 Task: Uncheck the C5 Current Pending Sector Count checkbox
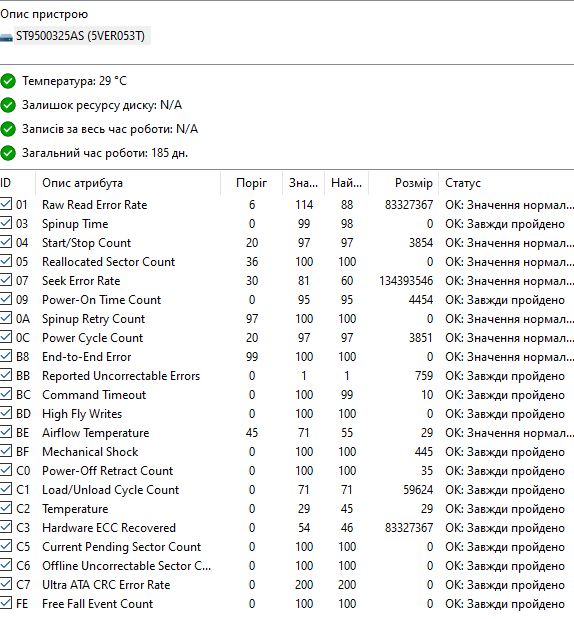tap(6, 546)
